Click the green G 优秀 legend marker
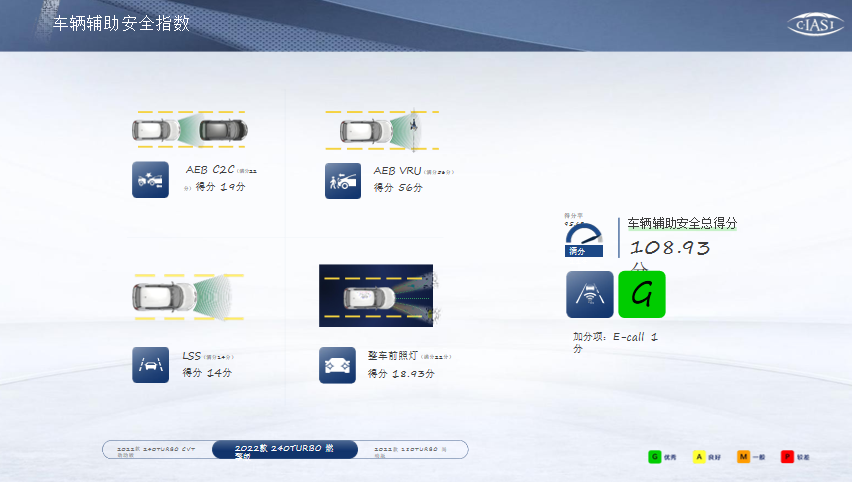 [655, 457]
